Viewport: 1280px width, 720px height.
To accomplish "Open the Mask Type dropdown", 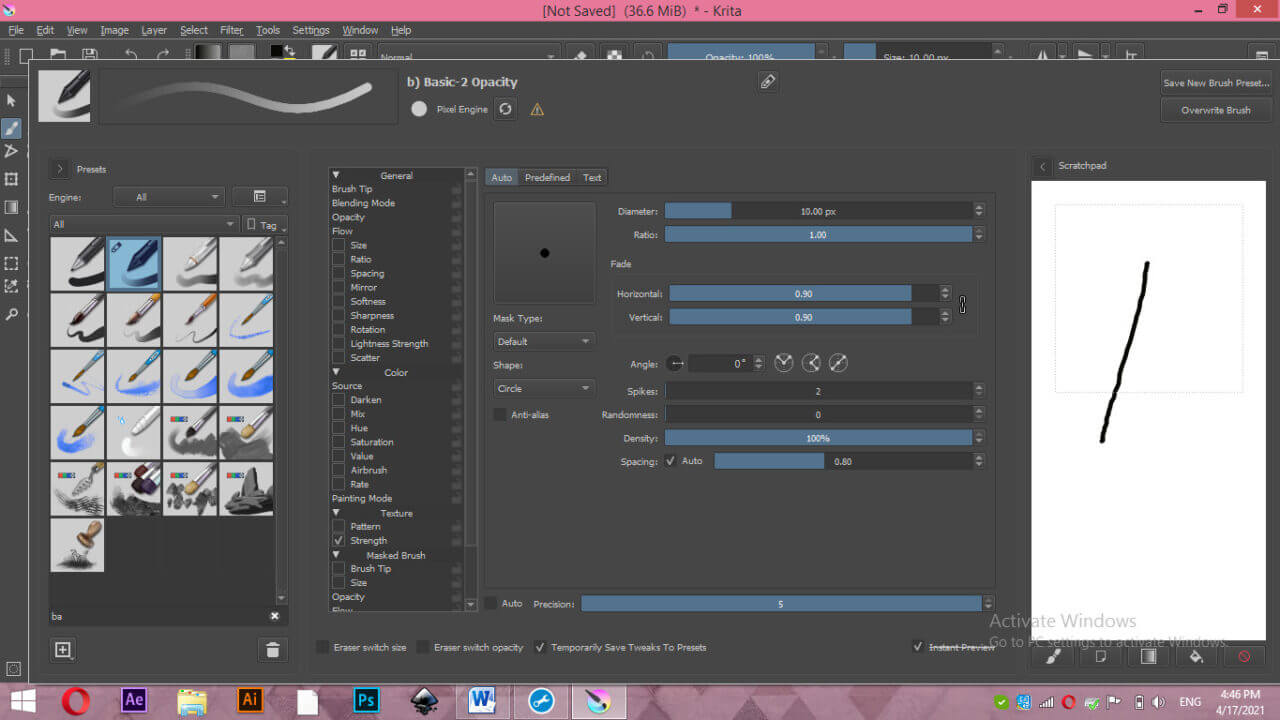I will (543, 341).
